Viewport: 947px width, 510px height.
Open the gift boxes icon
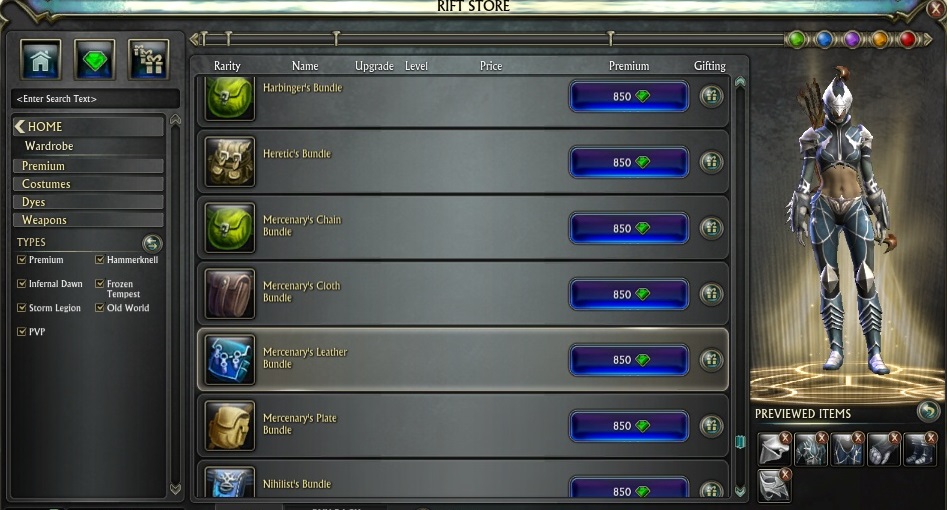[x=149, y=59]
